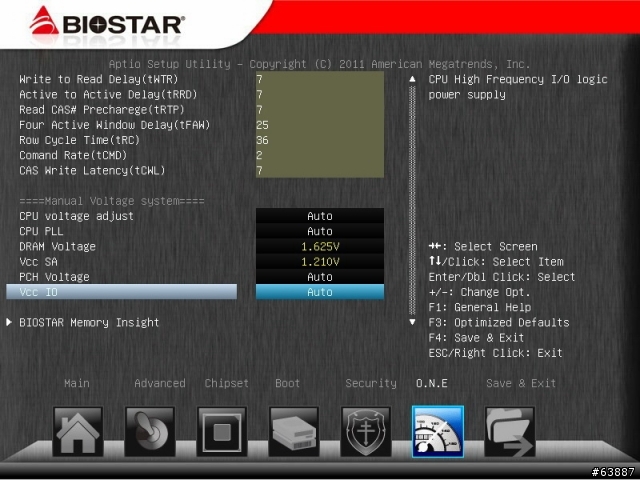This screenshot has height=480, width=640.
Task: Click tWTR value 7 field
Action: (x=320, y=79)
